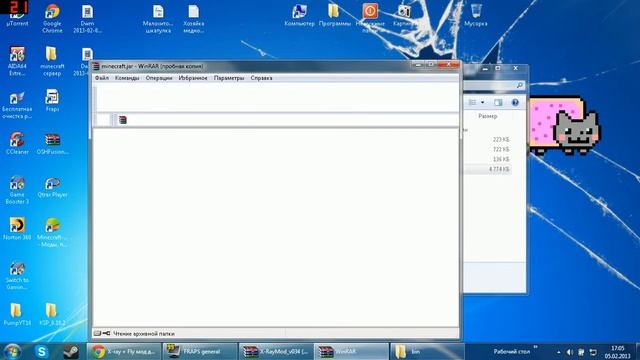The image size is (640, 360).
Task: Select the Minecraft mods desktop shortcut
Action: [52, 232]
